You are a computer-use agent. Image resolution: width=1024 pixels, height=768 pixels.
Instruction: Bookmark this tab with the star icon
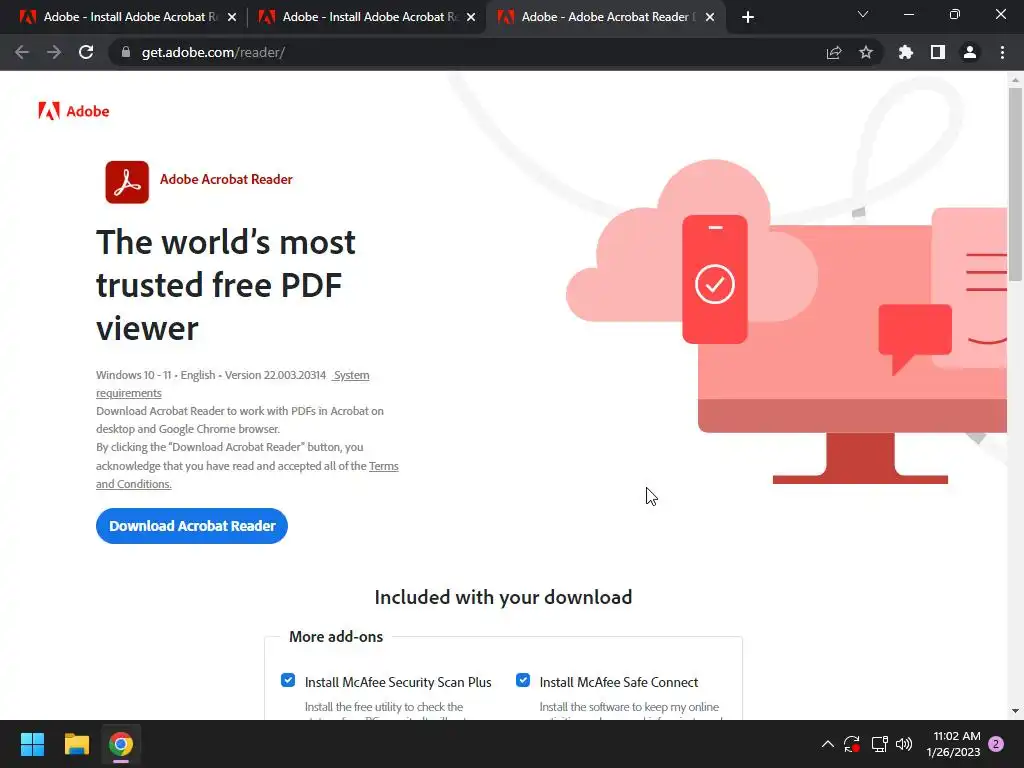[x=866, y=52]
